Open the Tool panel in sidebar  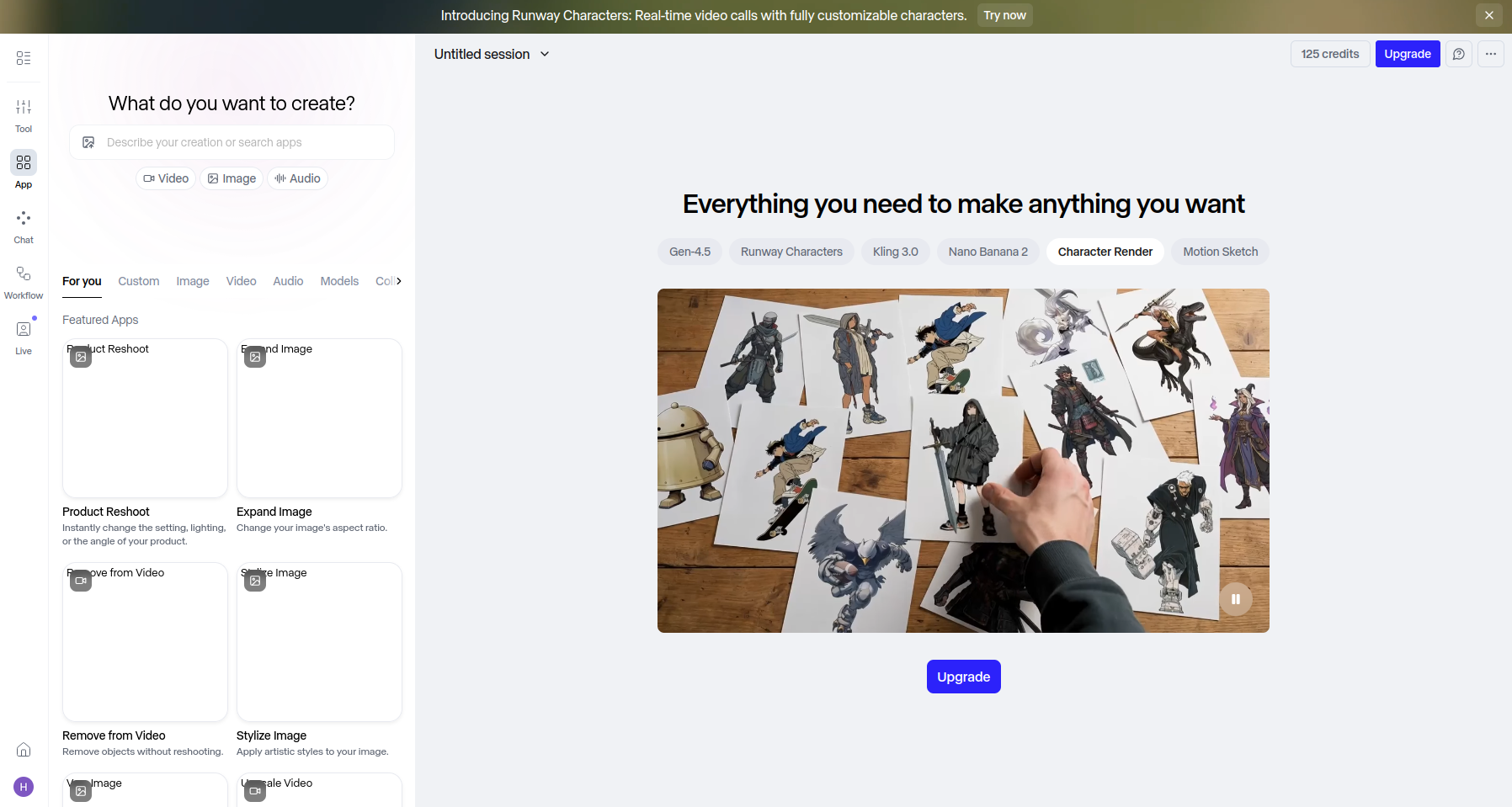pos(24,114)
